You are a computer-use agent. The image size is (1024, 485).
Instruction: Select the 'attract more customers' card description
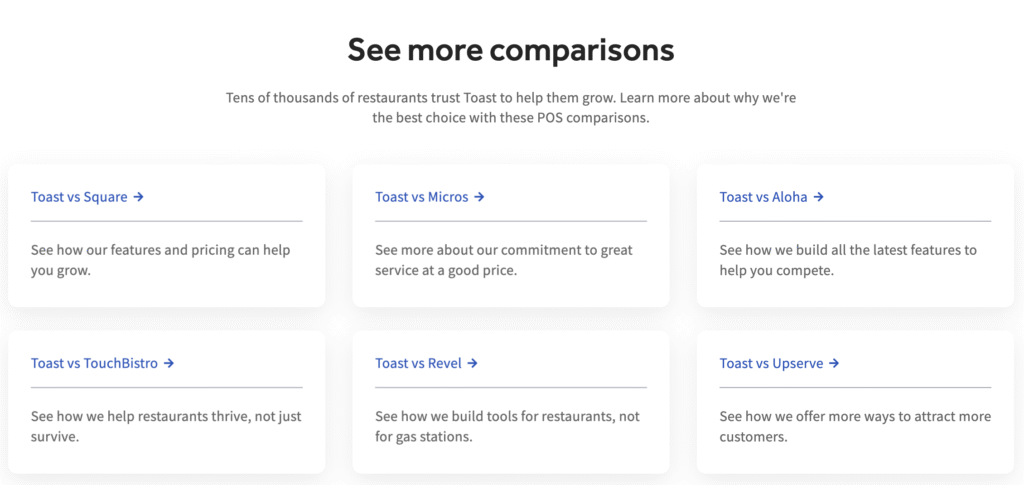coord(854,426)
